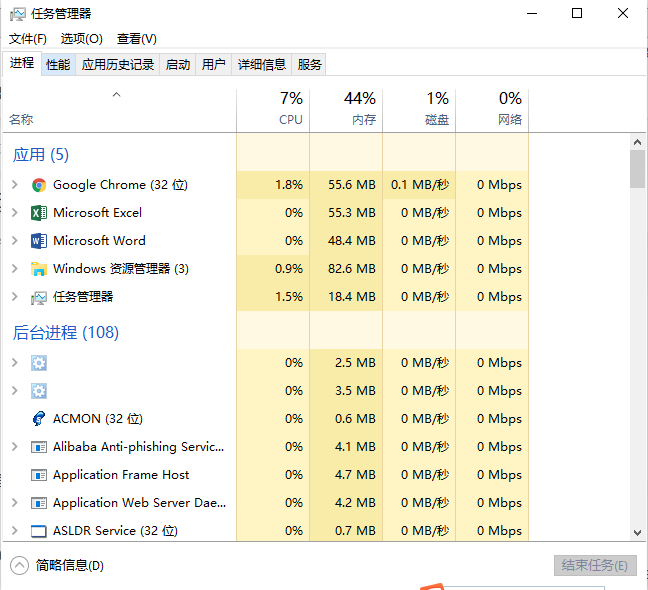Switch to the 性能 tab
The height and width of the screenshot is (590, 648).
click(58, 64)
